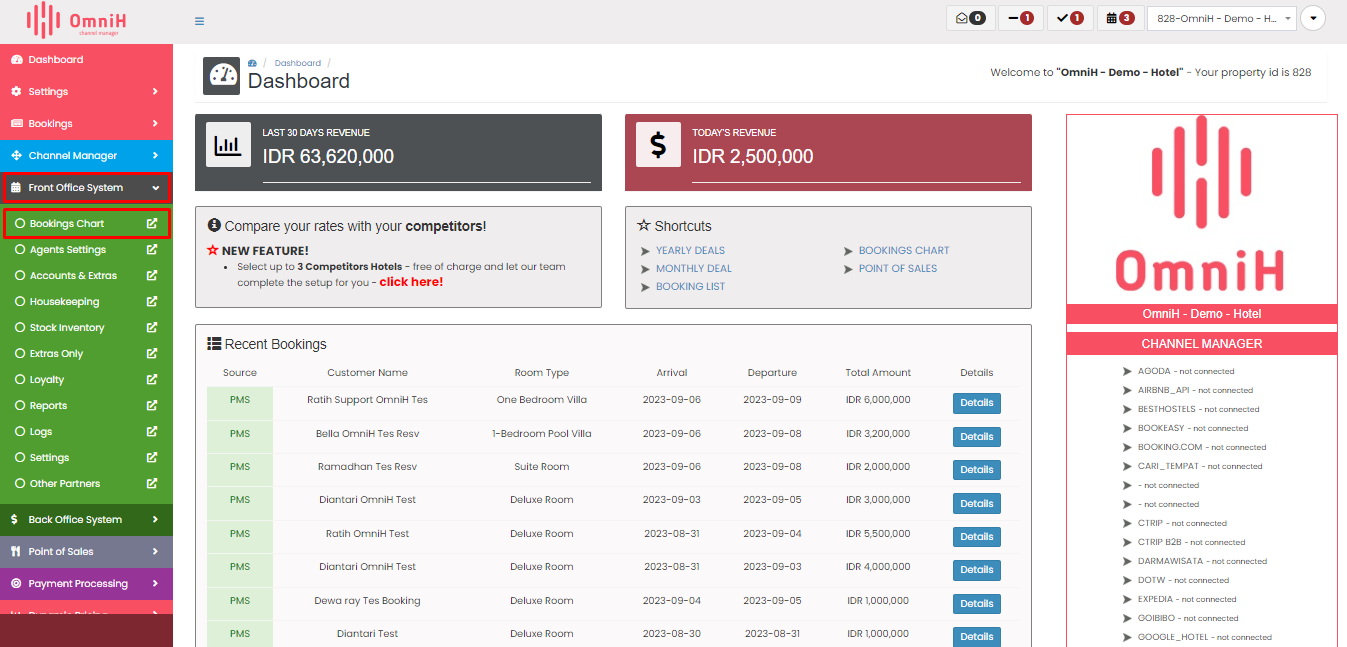
Task: Click the dollar icon in Today's Revenue card
Action: (658, 145)
